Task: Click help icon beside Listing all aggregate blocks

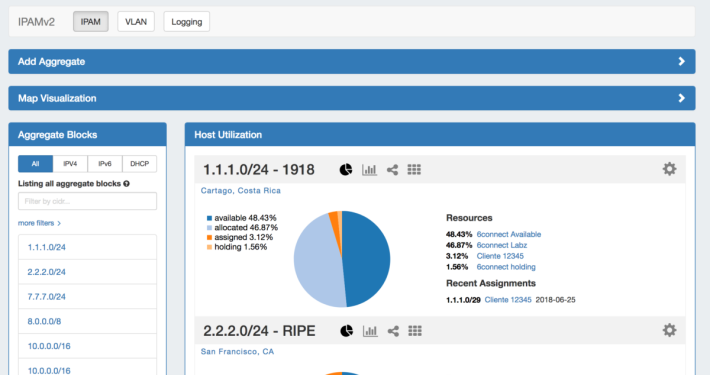Action: click(126, 183)
